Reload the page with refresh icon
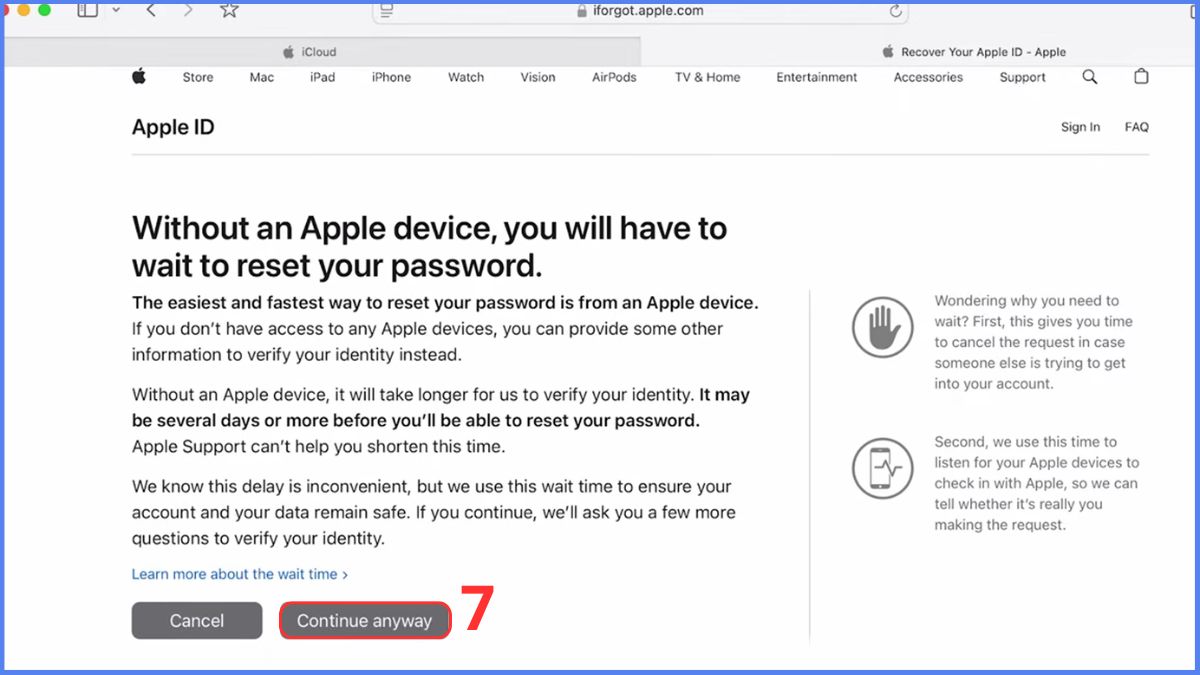The height and width of the screenshot is (675, 1200). coord(896,11)
